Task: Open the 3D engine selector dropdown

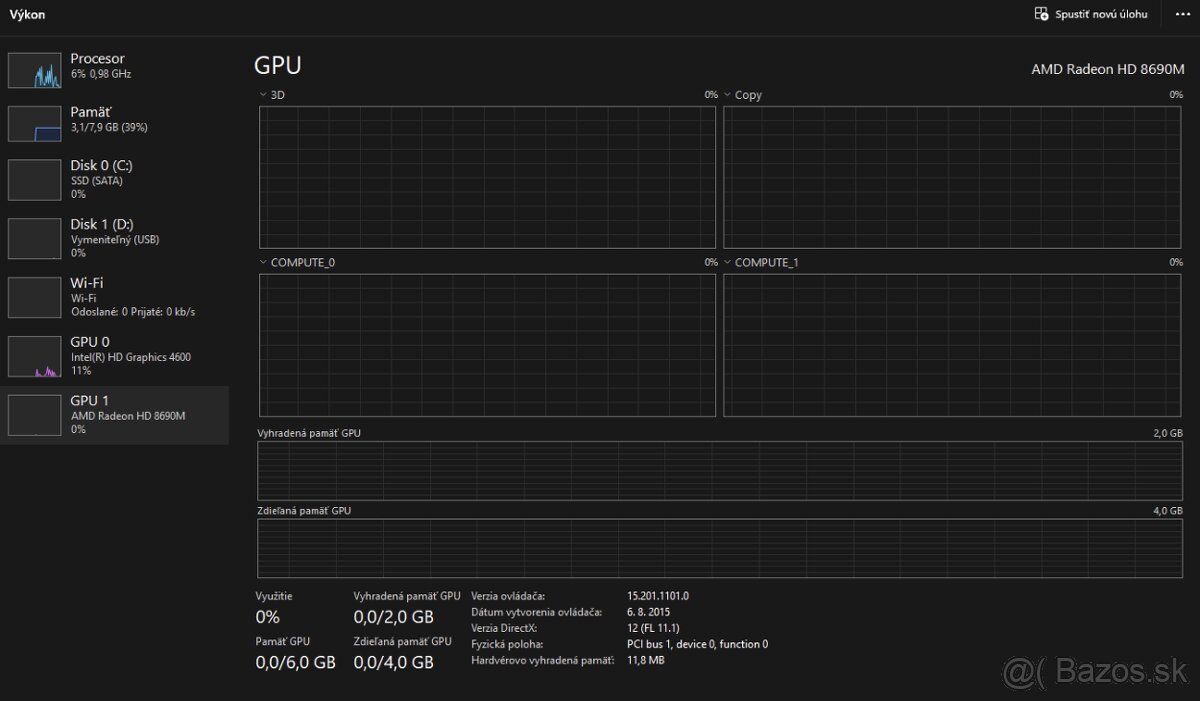Action: click(263, 94)
